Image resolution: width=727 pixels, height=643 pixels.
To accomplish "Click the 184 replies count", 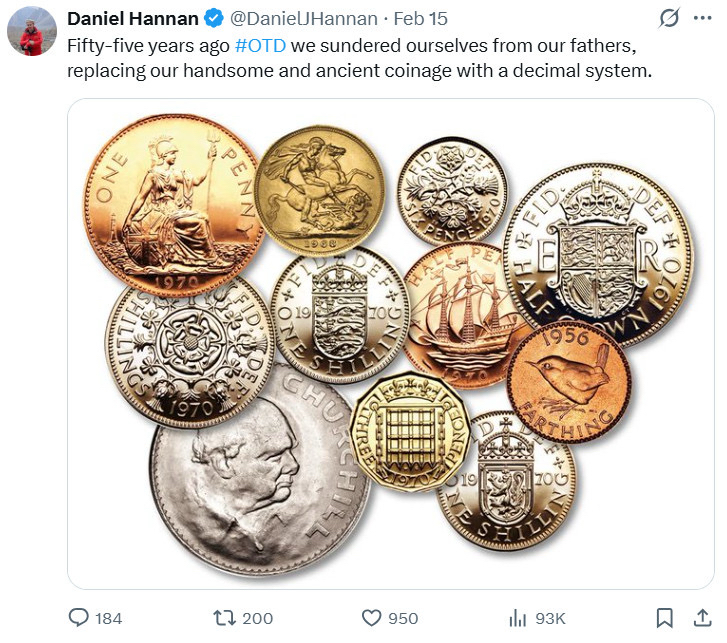I will (x=108, y=618).
